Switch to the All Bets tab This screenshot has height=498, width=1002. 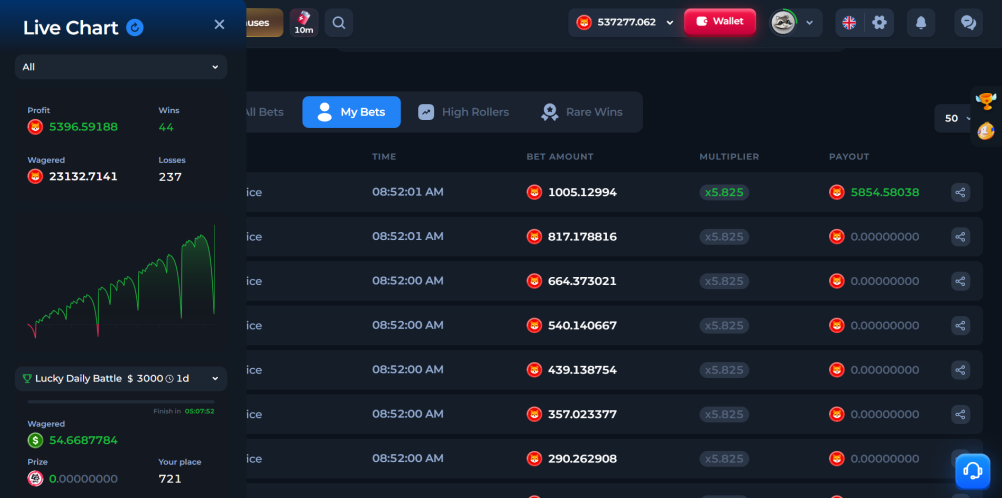click(x=263, y=112)
